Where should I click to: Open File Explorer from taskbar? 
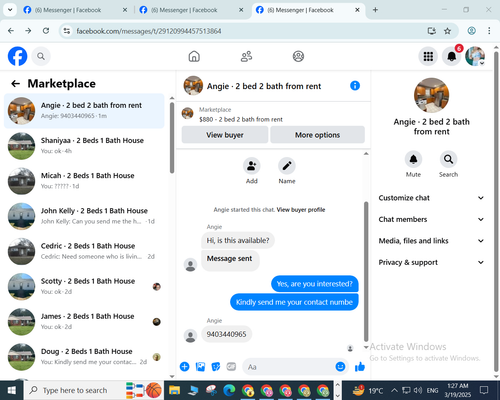[x=174, y=390]
